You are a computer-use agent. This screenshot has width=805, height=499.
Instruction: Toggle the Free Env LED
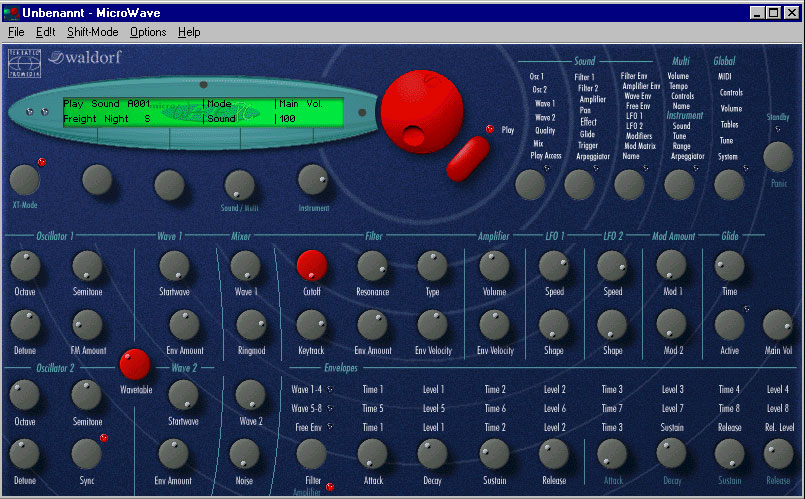coord(330,427)
